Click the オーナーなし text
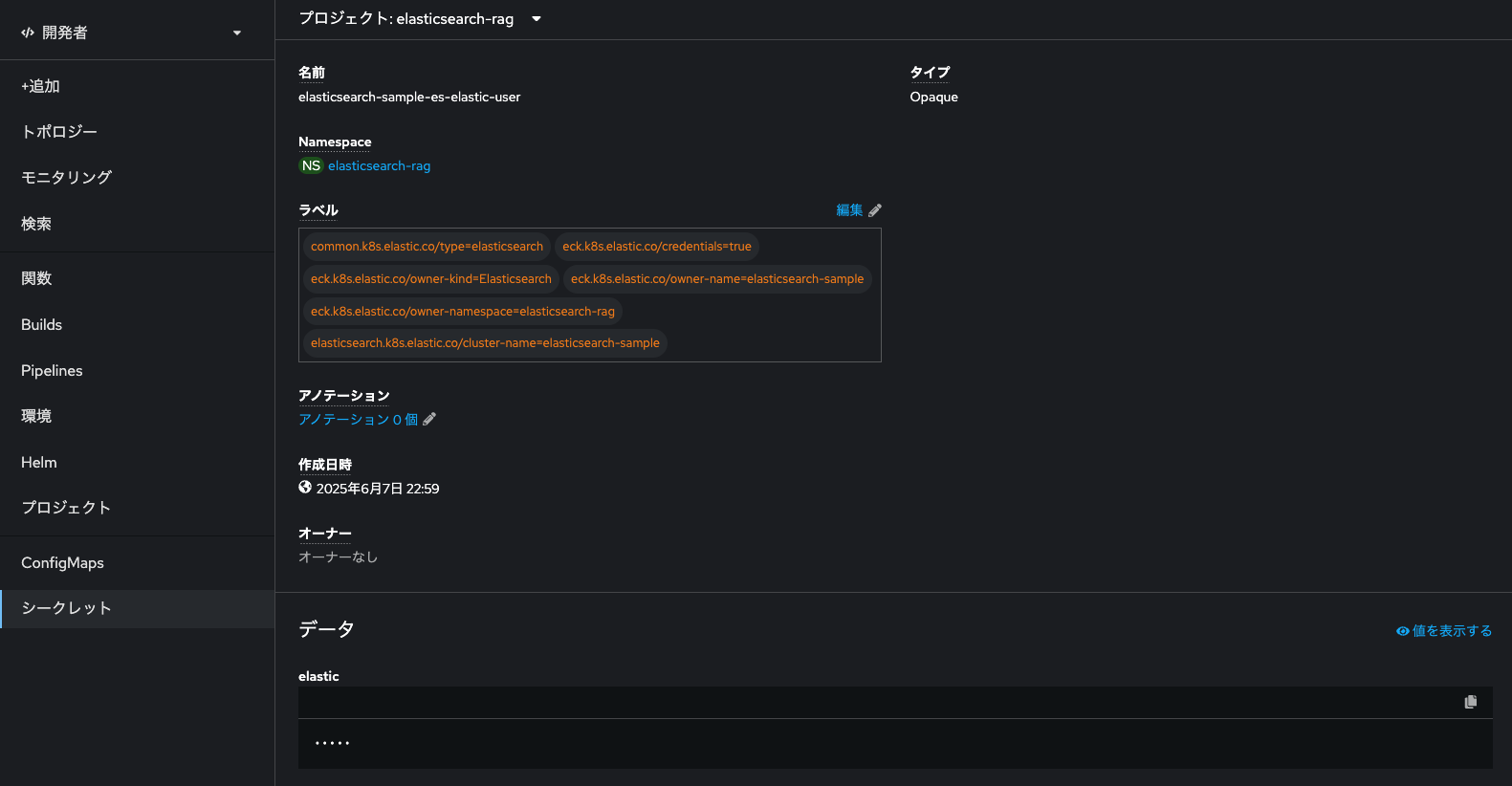Viewport: 1512px width, 786px height. 339,557
